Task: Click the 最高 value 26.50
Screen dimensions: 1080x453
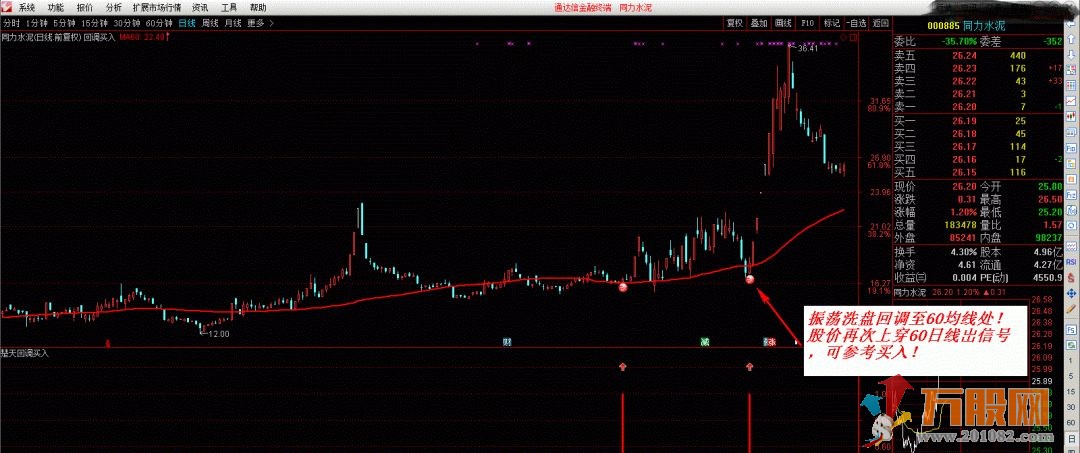Action: (x=1050, y=200)
